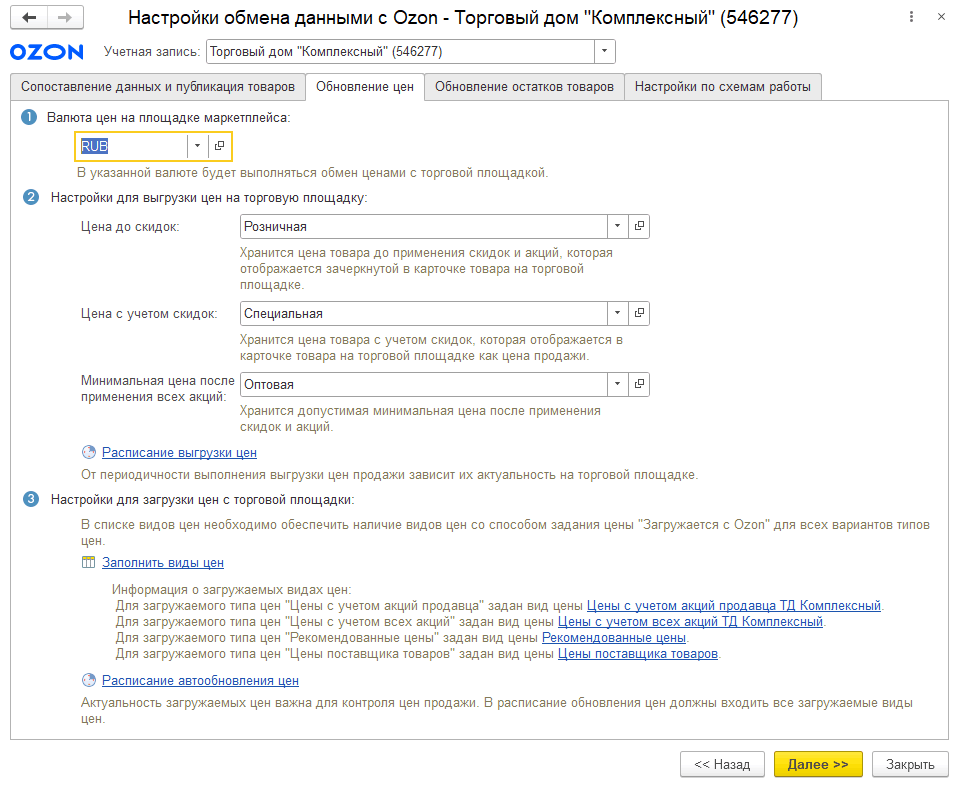
Task: Select the Обновление цен tab
Action: (x=365, y=87)
